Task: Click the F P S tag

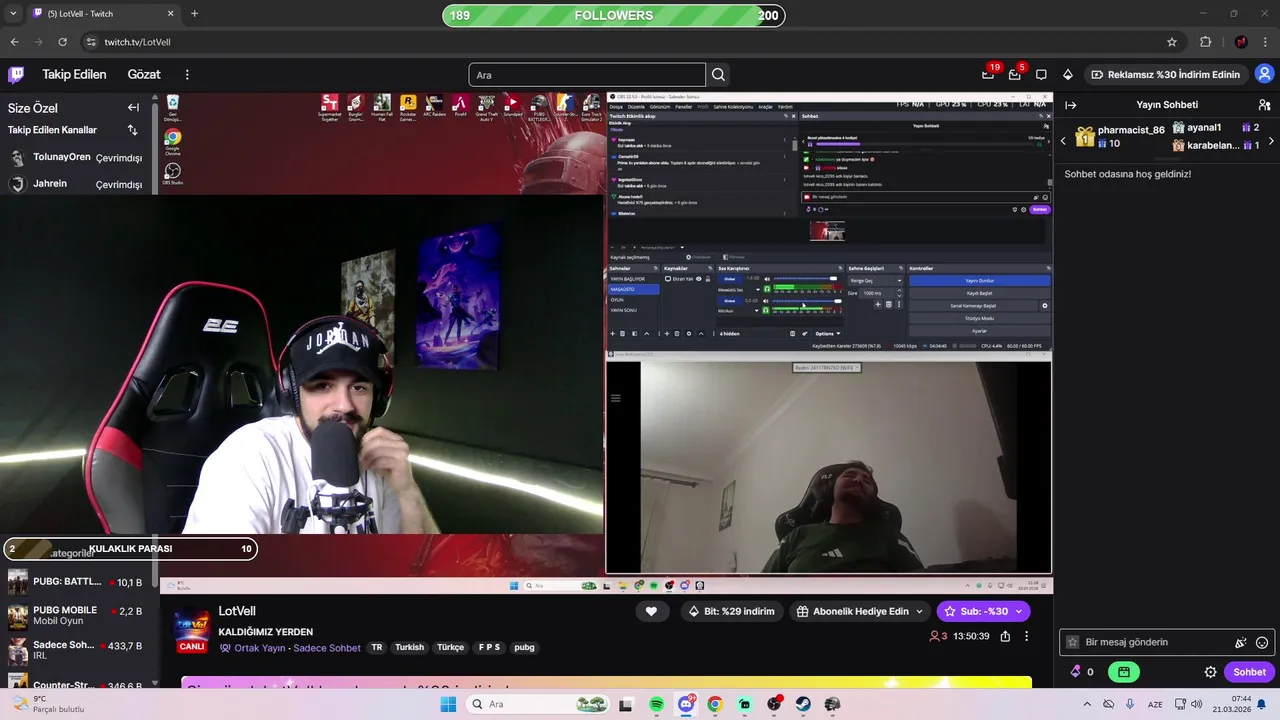Action: point(489,647)
